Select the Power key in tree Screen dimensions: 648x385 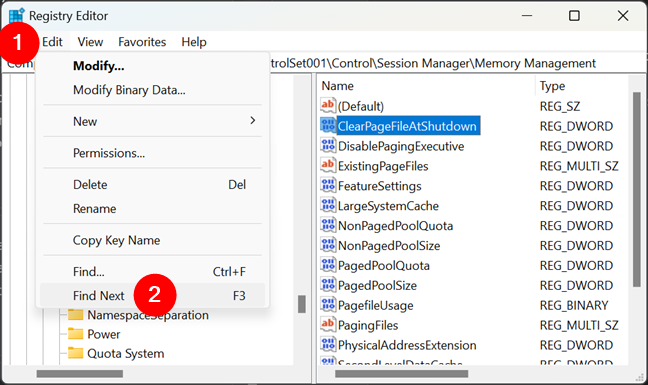pyautogui.click(x=104, y=334)
